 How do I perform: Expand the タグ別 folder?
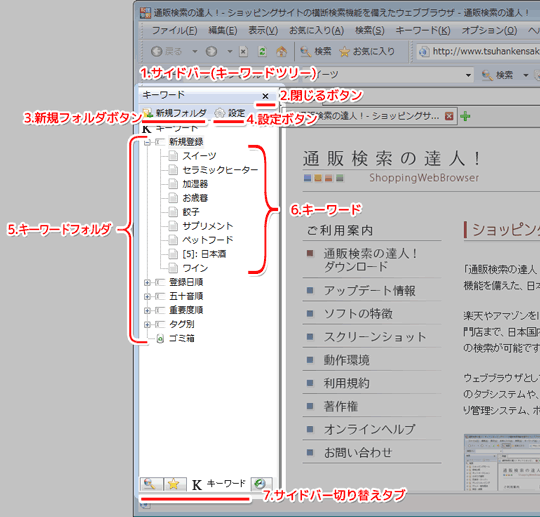[147, 324]
